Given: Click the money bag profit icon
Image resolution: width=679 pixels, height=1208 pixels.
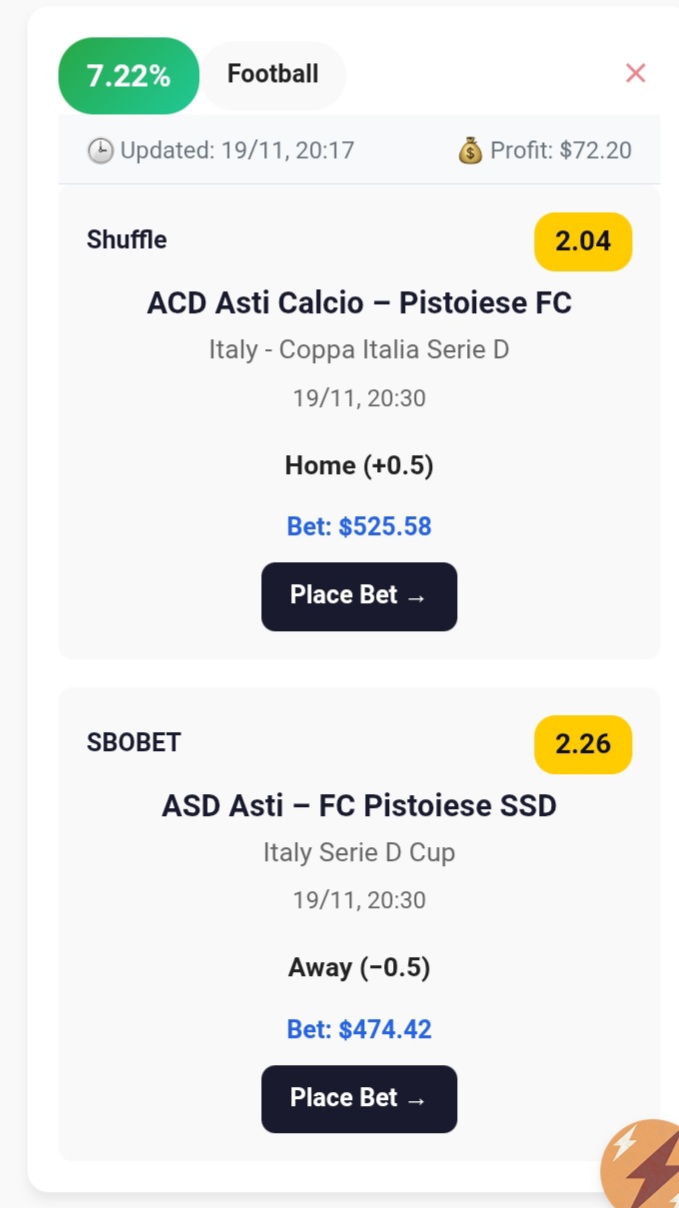Looking at the screenshot, I should 470,151.
